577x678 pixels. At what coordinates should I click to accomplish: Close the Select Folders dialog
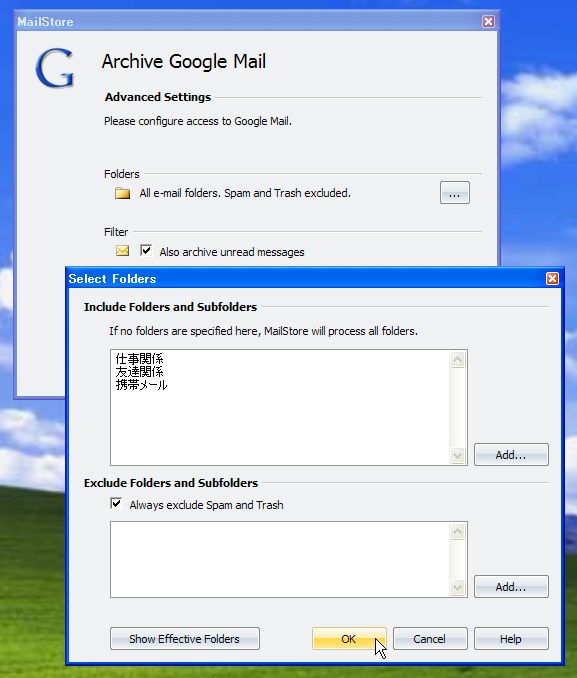[x=552, y=278]
